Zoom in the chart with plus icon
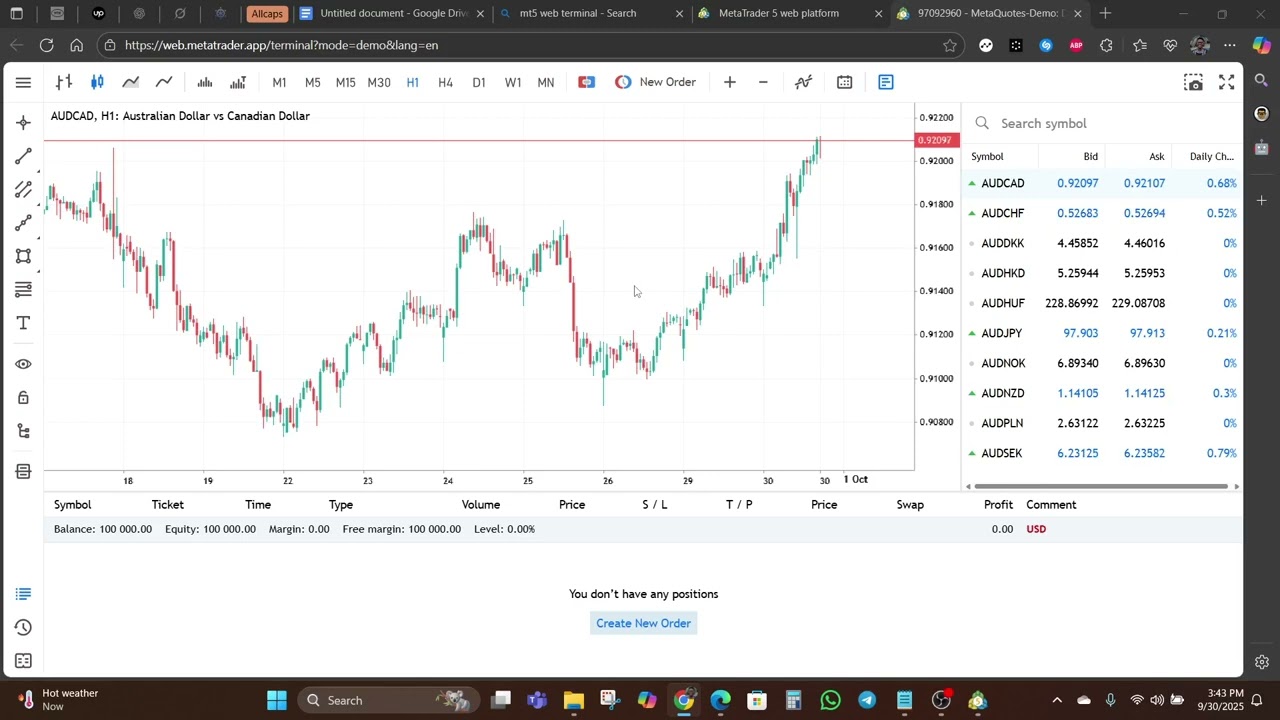Screen dimensions: 1280x720 tap(730, 82)
